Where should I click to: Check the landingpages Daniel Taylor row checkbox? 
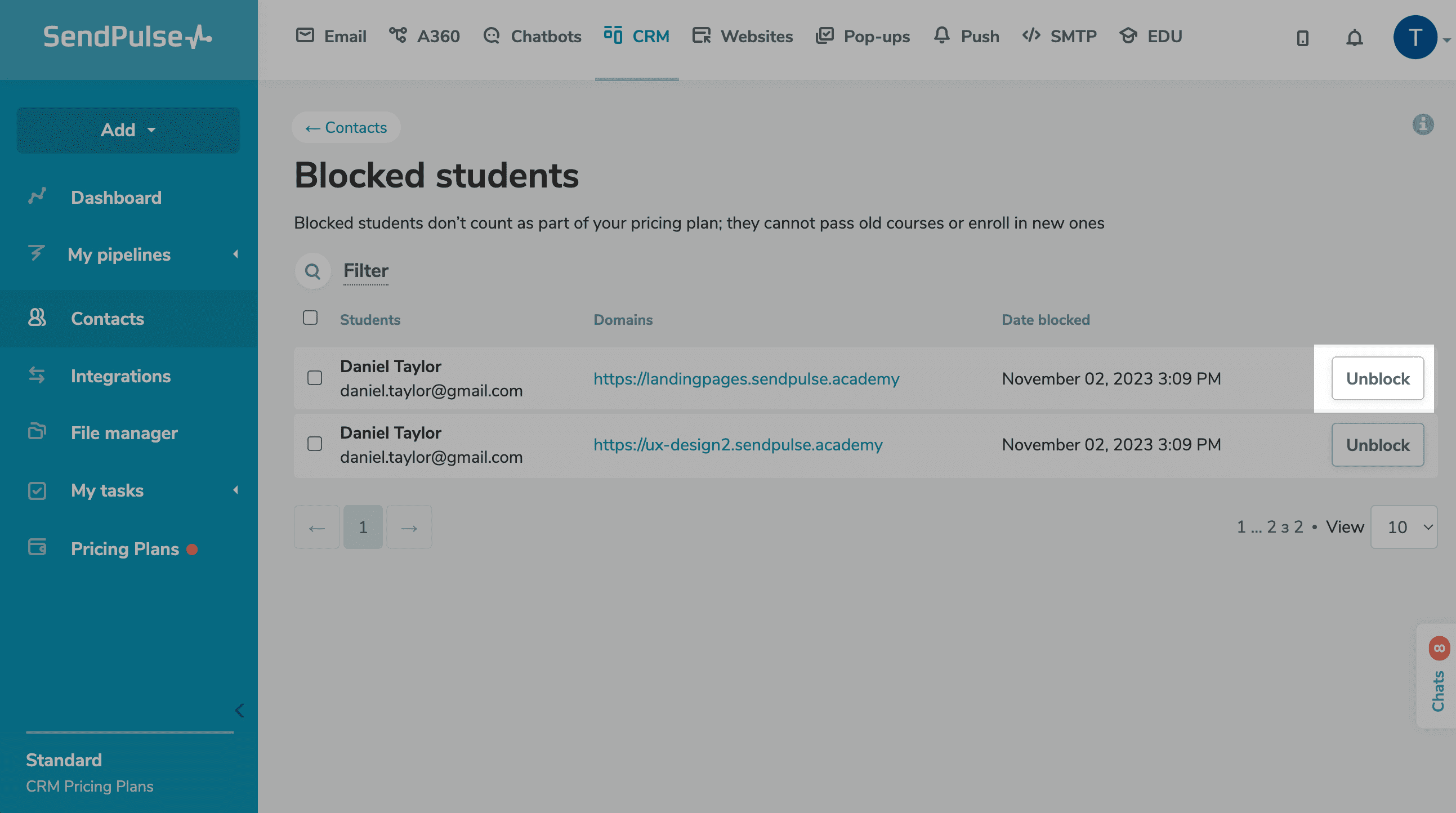(x=315, y=378)
